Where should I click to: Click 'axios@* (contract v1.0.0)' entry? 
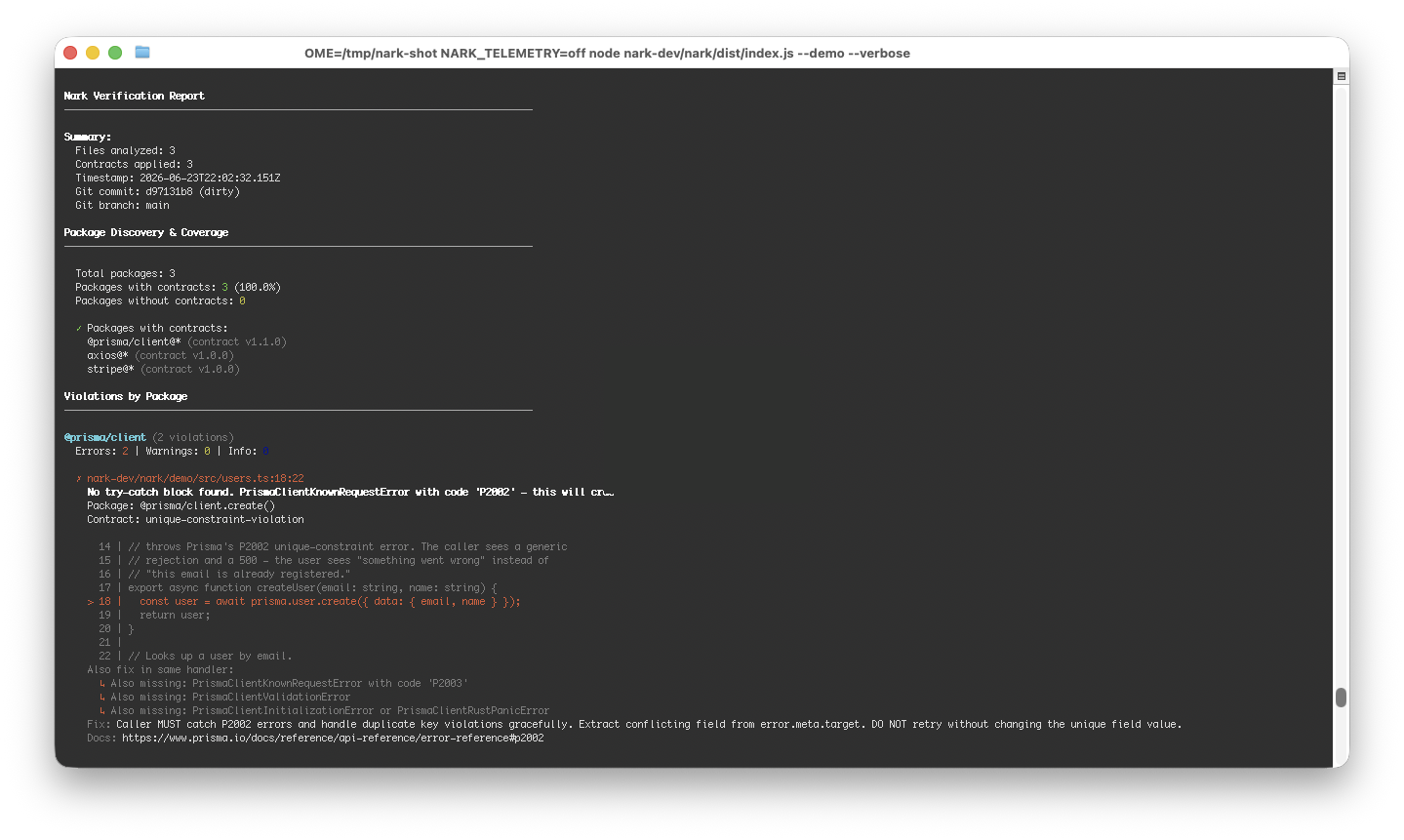[160, 355]
